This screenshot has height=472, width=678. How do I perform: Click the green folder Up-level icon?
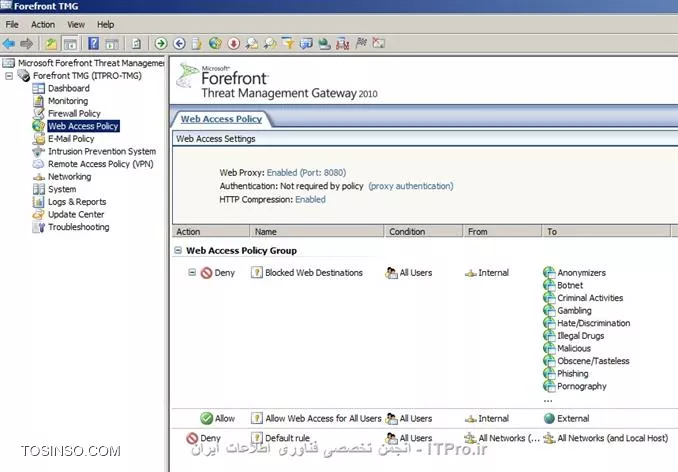tap(51, 44)
